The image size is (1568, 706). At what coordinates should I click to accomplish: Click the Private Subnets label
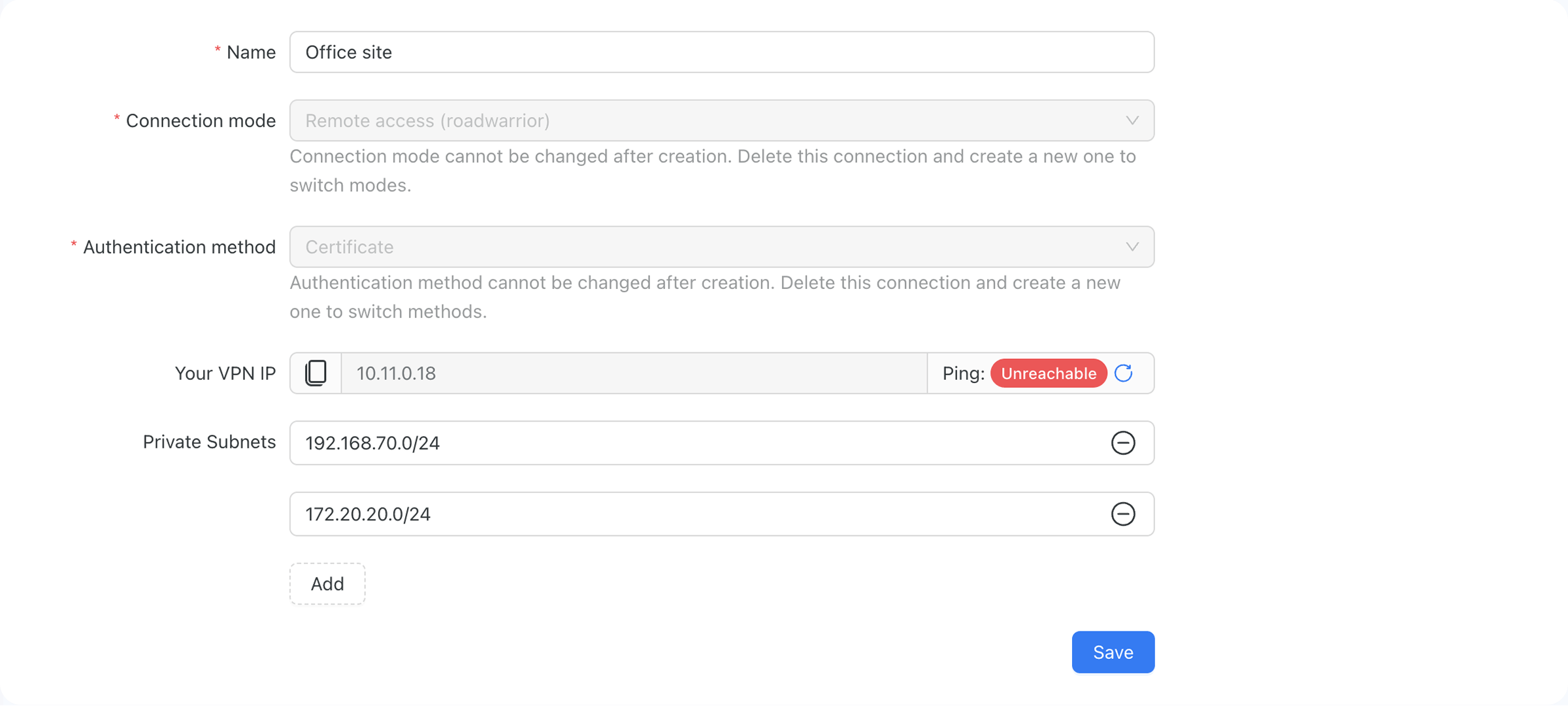pos(209,442)
